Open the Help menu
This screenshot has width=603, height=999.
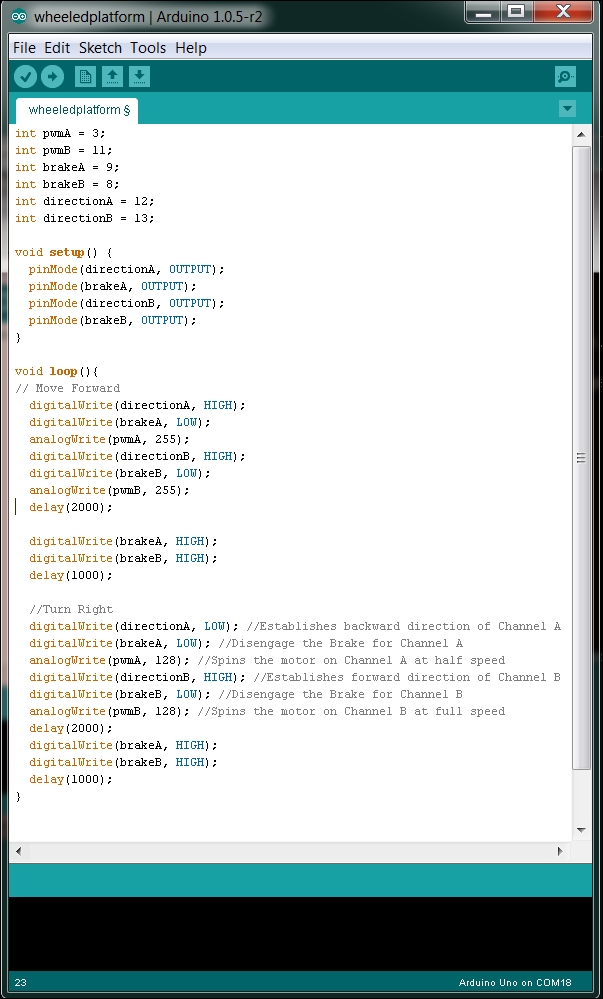click(191, 48)
